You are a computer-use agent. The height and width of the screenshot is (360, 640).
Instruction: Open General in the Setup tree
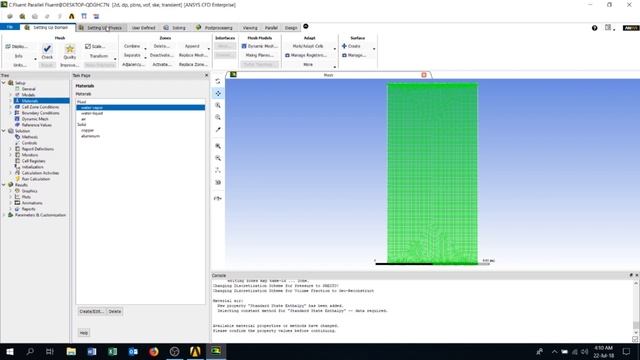[29, 89]
